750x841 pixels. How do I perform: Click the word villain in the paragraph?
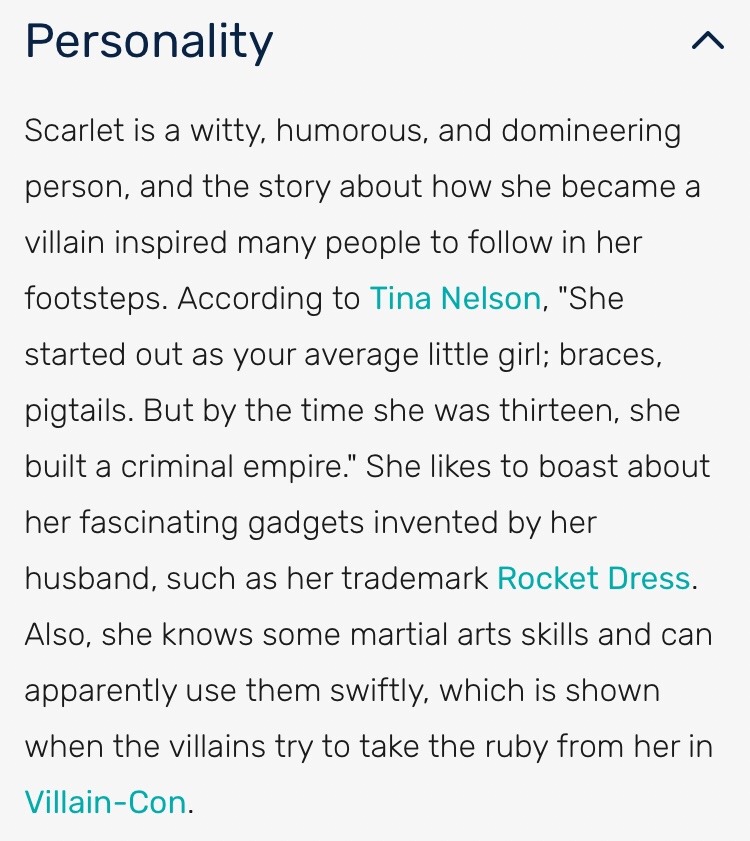tap(64, 242)
